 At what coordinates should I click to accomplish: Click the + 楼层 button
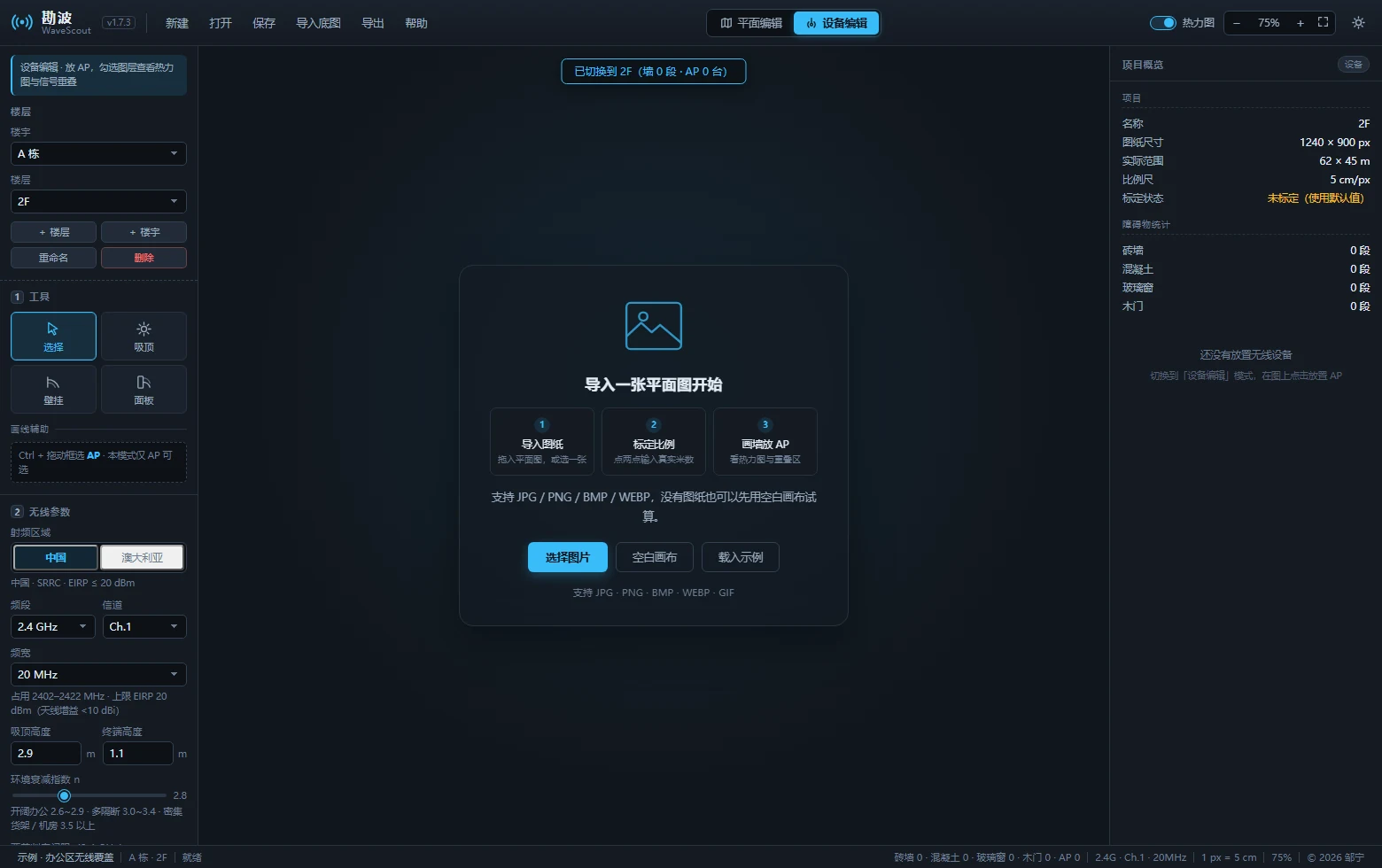point(53,232)
